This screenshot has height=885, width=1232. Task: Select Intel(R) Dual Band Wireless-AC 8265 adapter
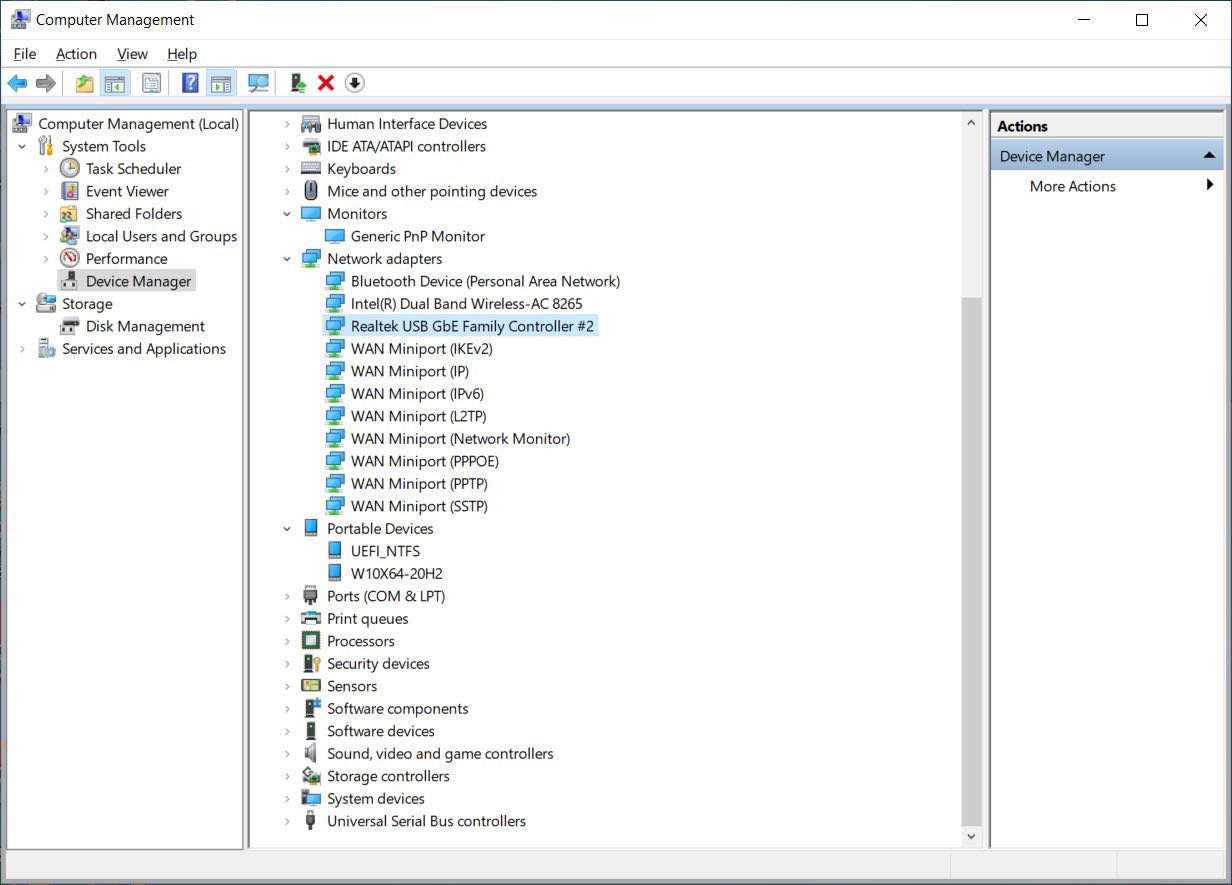466,304
